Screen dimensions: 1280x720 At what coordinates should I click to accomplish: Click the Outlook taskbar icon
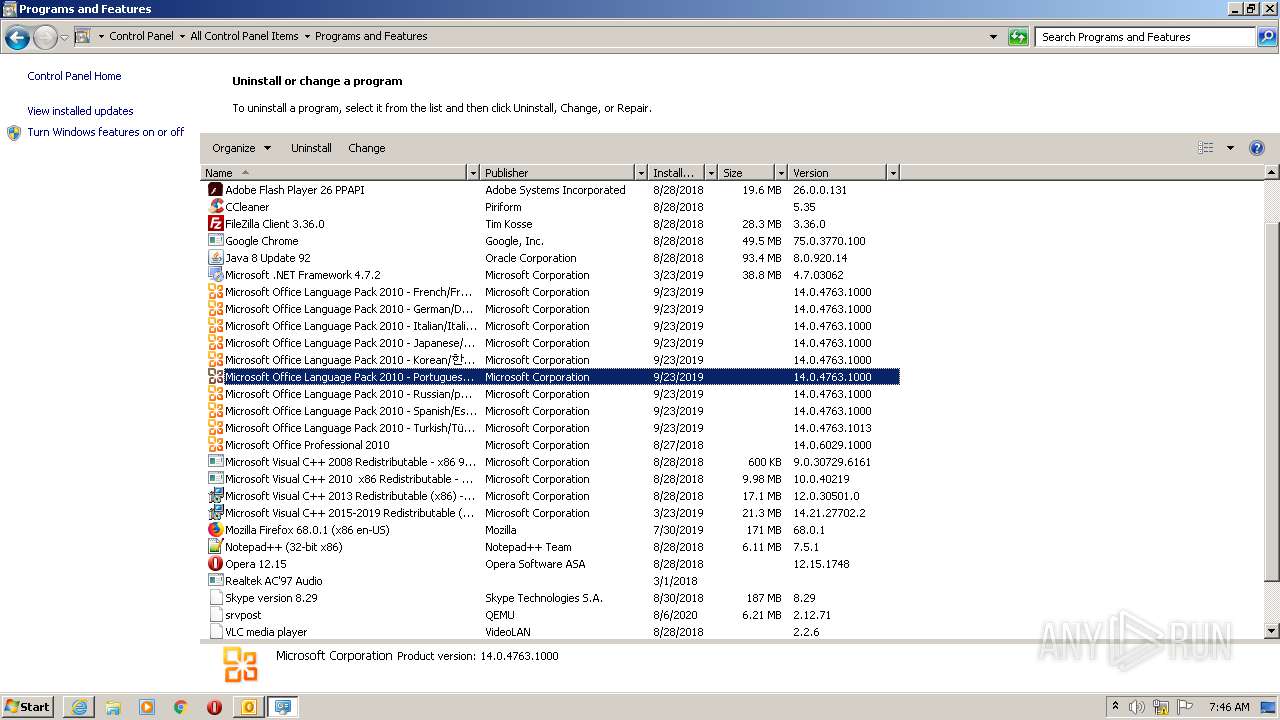click(248, 707)
